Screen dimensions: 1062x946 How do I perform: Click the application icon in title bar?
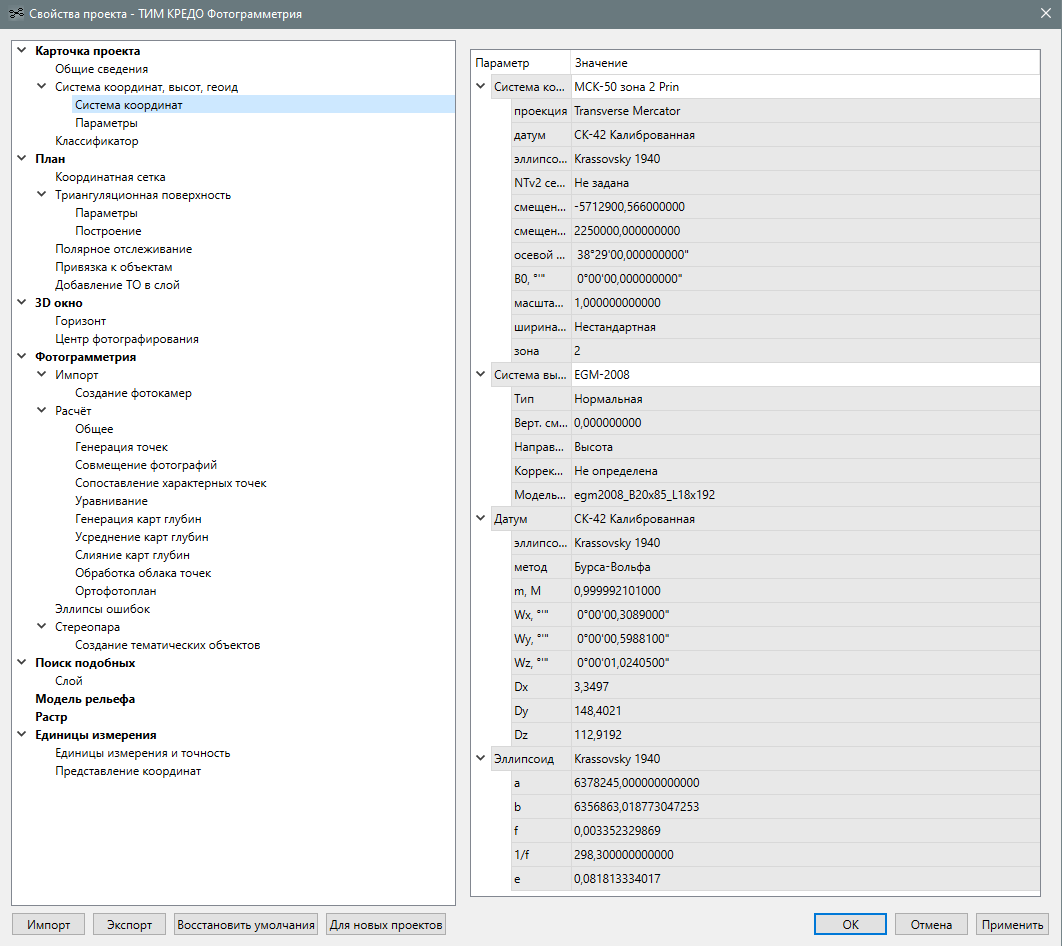[16, 14]
